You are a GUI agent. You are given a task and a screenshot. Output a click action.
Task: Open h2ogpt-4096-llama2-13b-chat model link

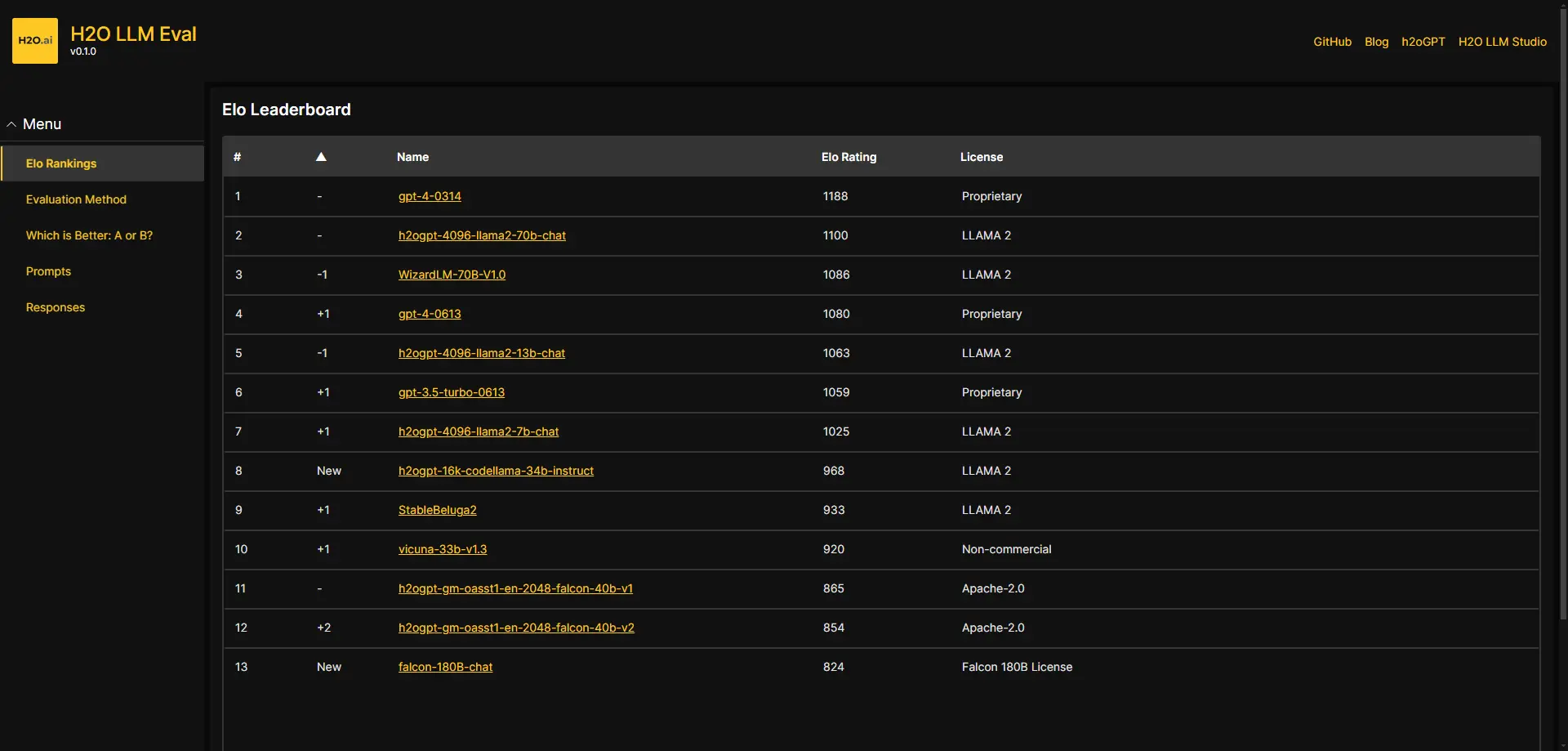[x=482, y=353]
